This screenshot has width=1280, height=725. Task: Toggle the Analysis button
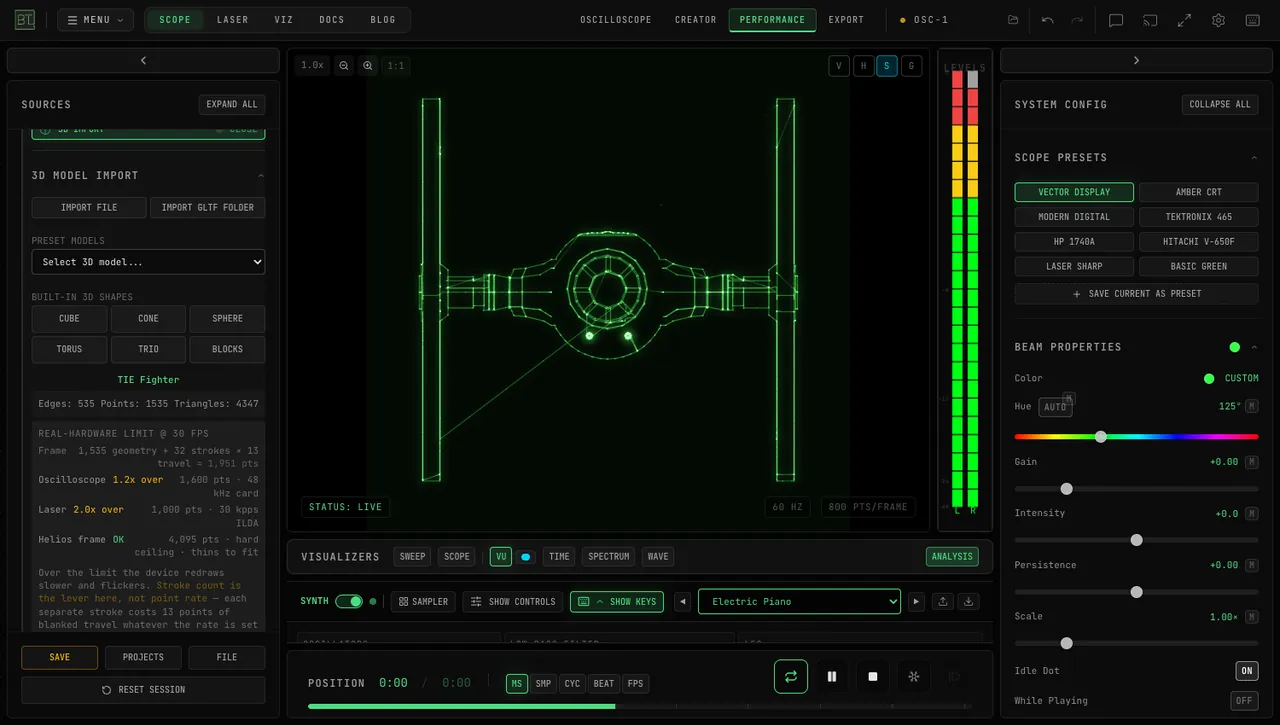pyautogui.click(x=952, y=557)
